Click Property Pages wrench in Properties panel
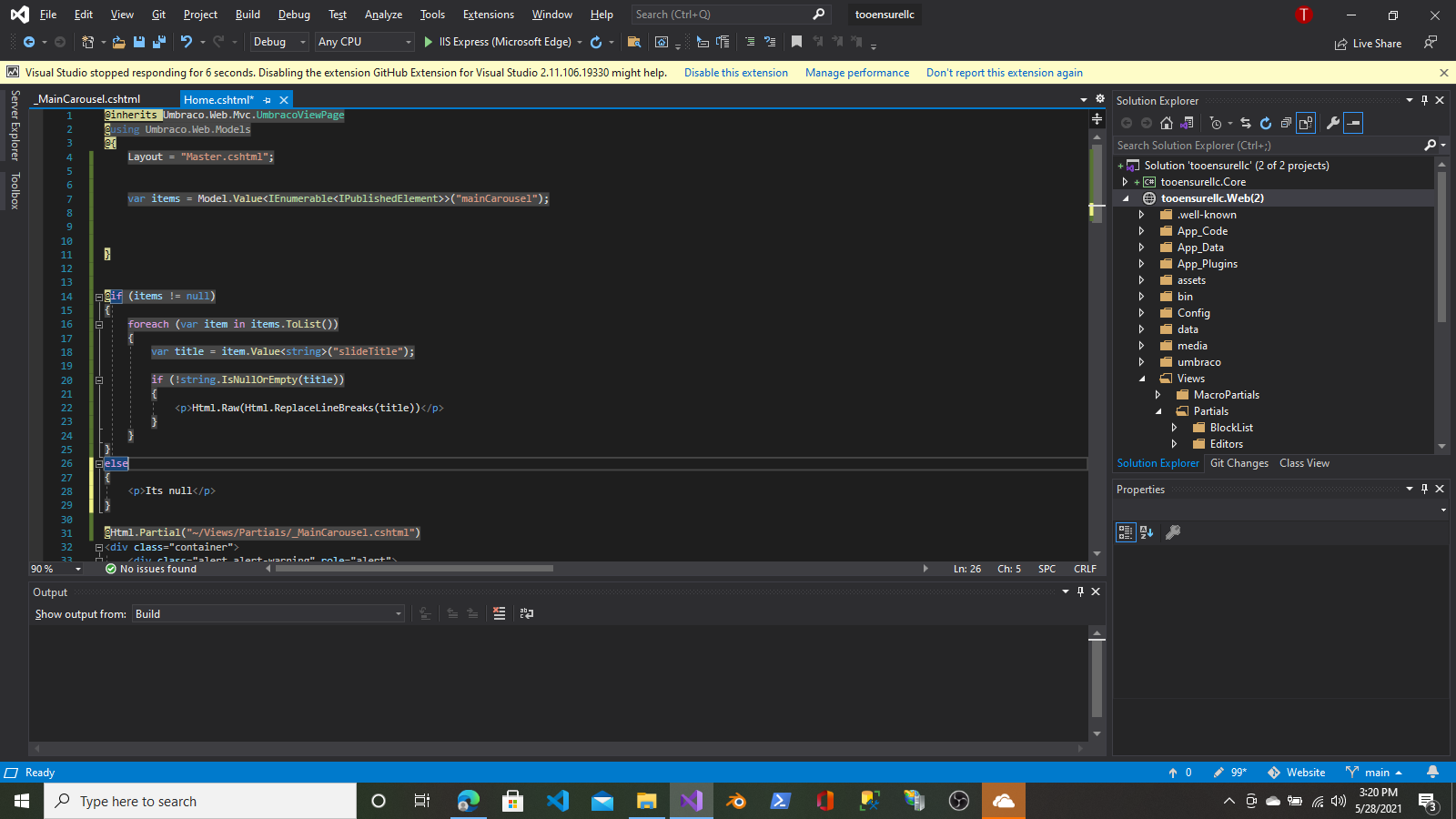The image size is (1456, 819). [1173, 532]
